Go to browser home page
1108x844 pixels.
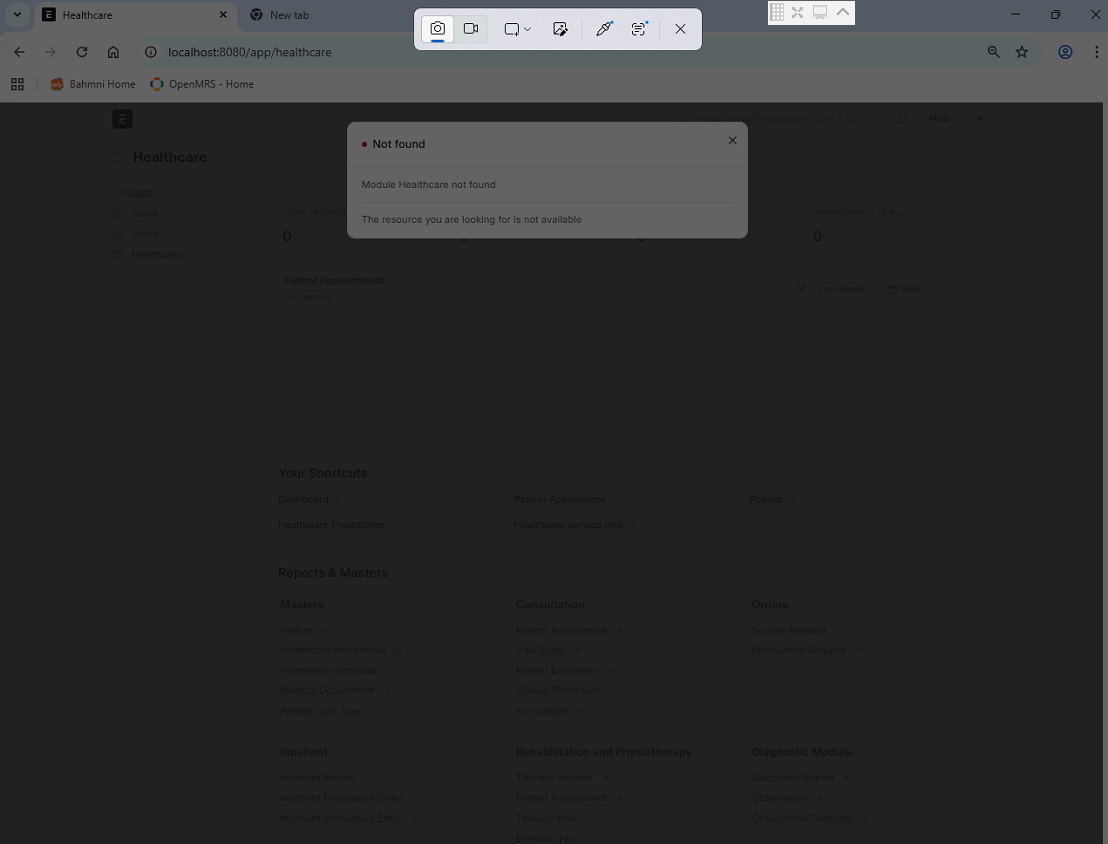pos(113,52)
